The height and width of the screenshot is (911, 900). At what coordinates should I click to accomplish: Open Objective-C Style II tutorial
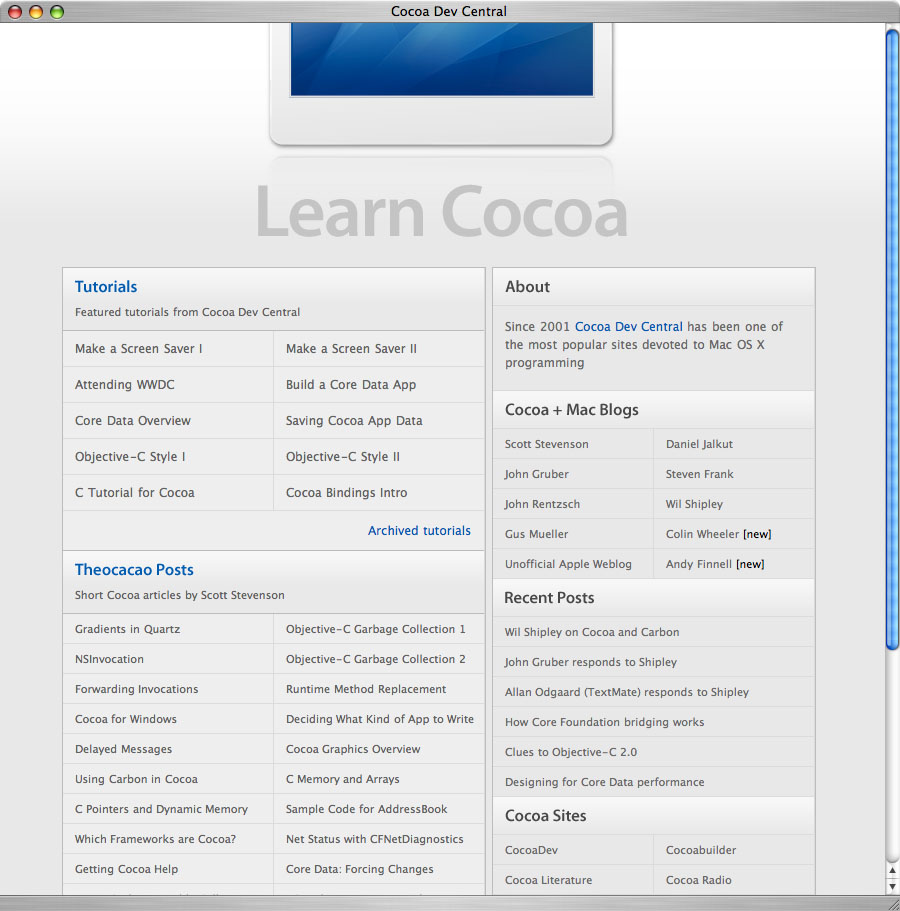point(343,457)
